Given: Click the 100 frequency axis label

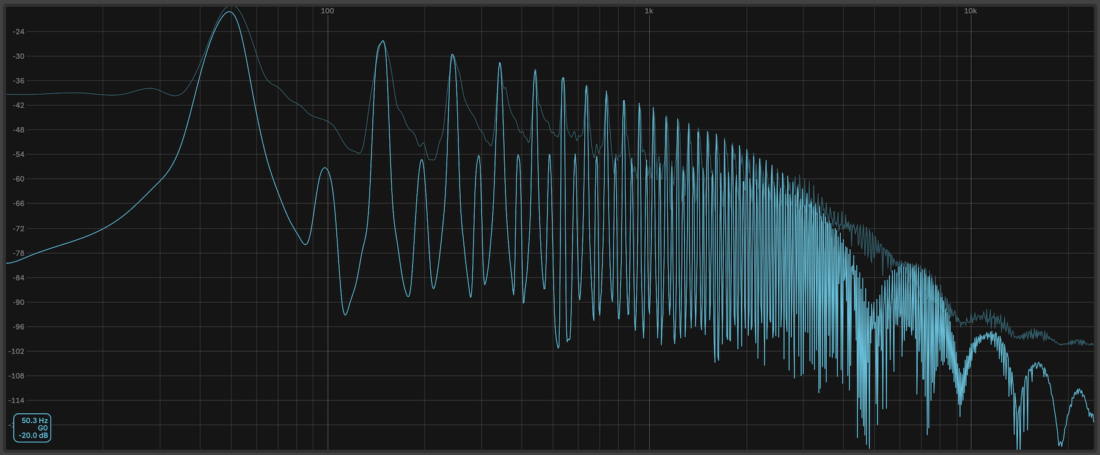Looking at the screenshot, I should (327, 11).
